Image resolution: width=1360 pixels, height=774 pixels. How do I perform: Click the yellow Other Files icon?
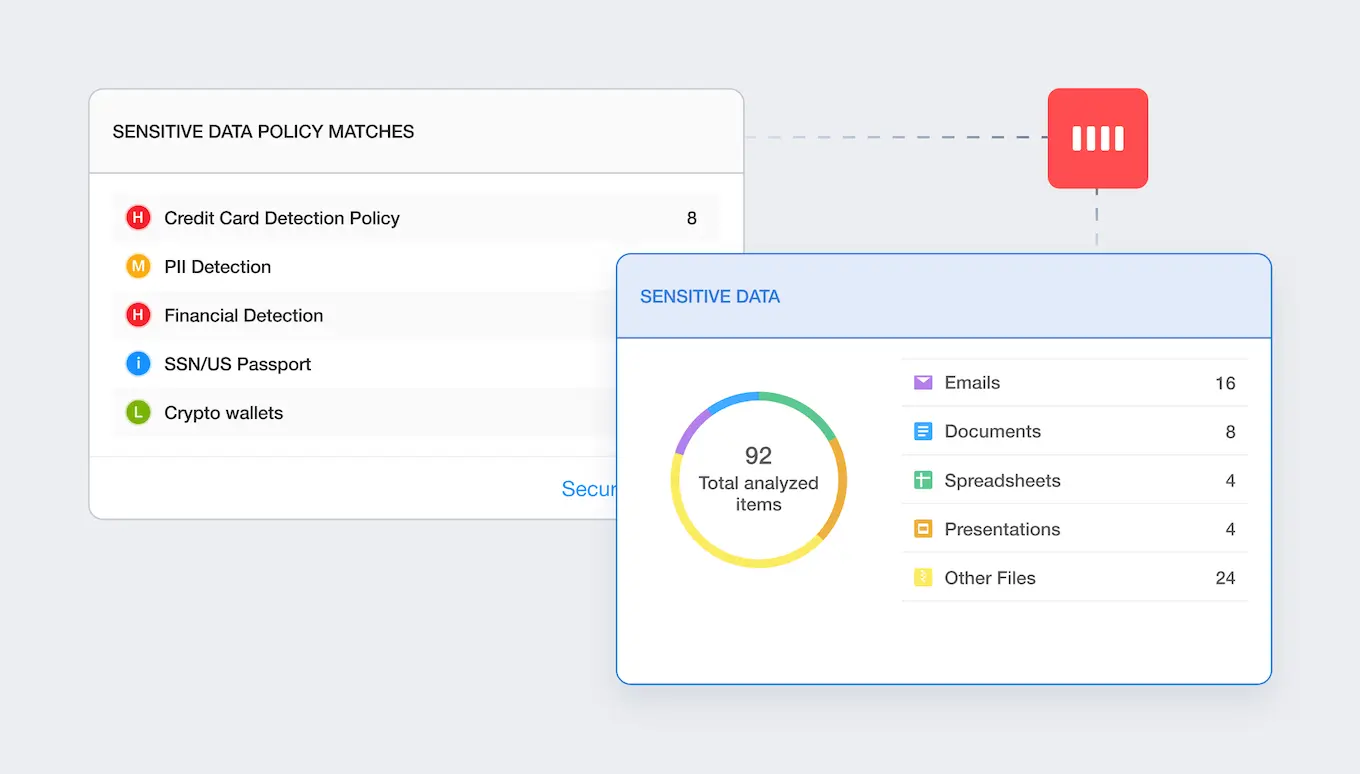click(x=922, y=578)
